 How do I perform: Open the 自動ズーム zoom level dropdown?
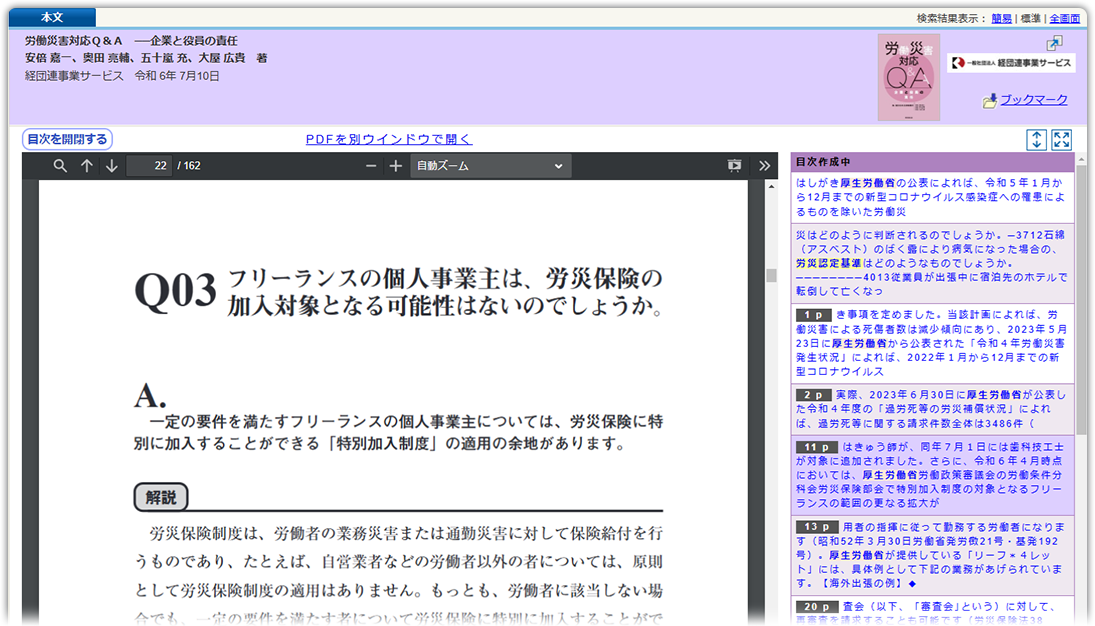click(490, 165)
